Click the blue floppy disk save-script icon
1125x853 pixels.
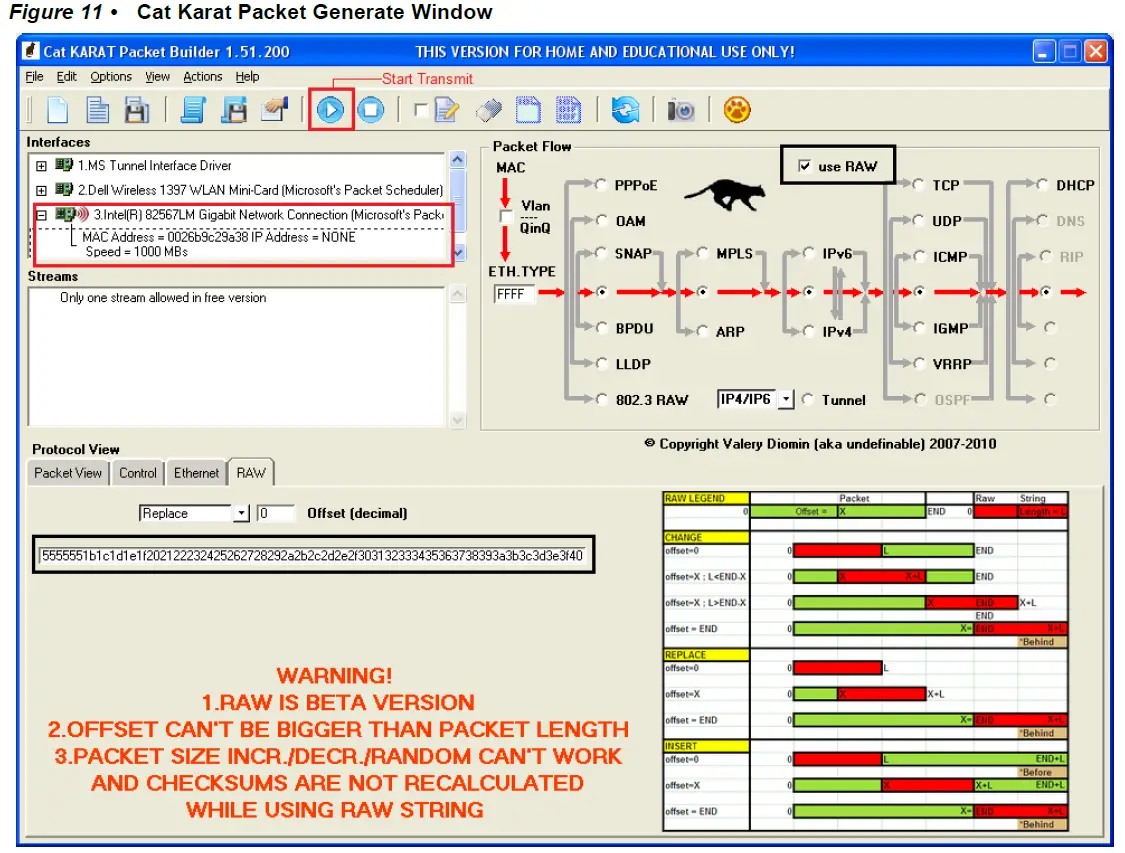coord(234,110)
